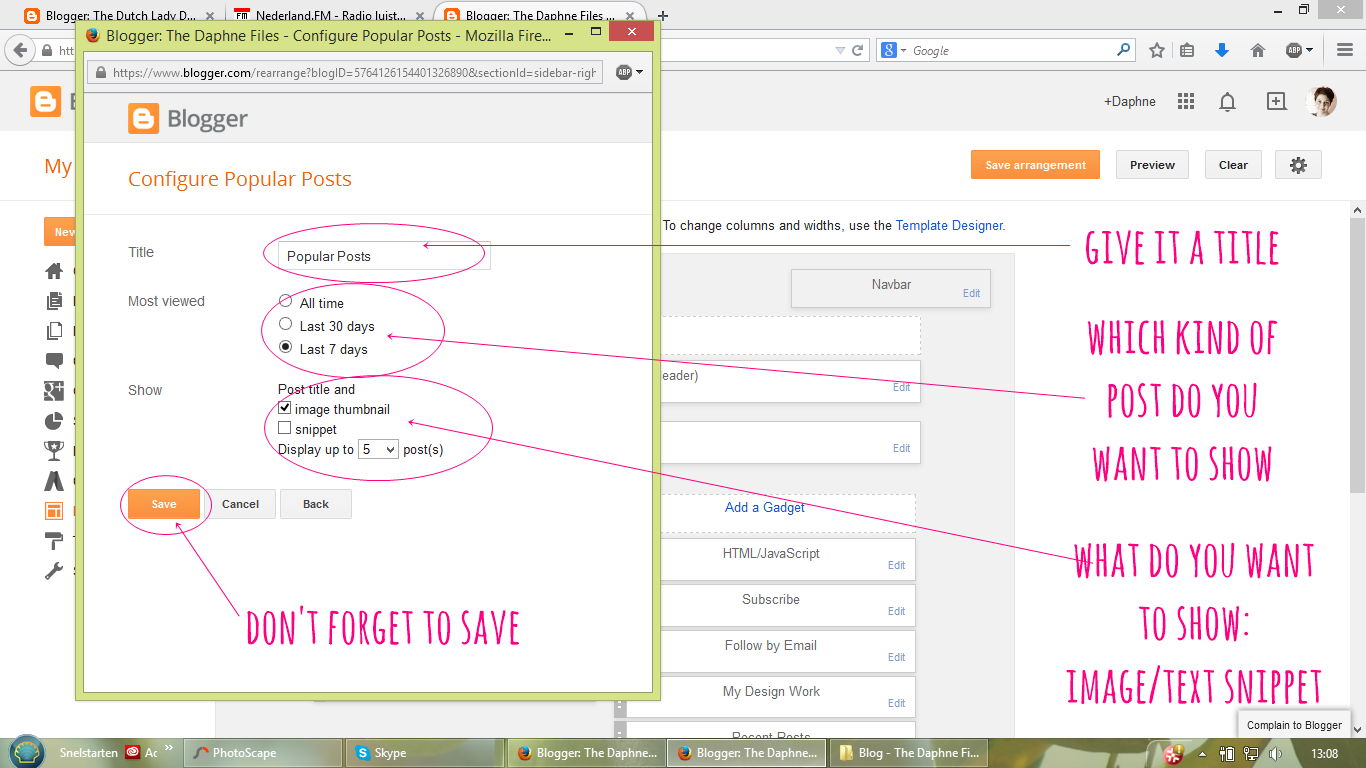
Task: Click the Back button in the popup
Action: (x=316, y=504)
